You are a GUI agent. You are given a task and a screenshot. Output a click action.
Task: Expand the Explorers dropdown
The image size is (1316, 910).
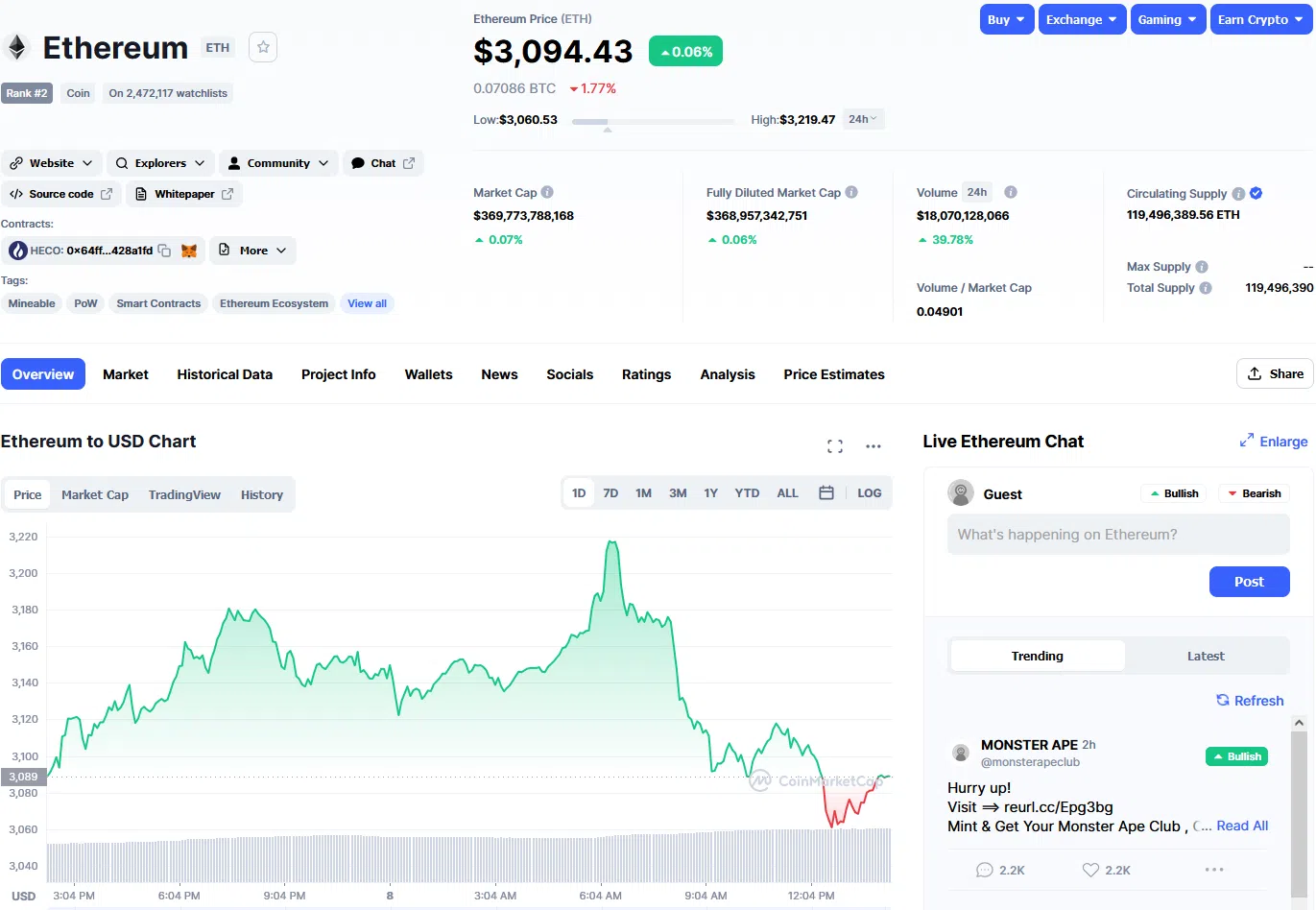coord(160,163)
